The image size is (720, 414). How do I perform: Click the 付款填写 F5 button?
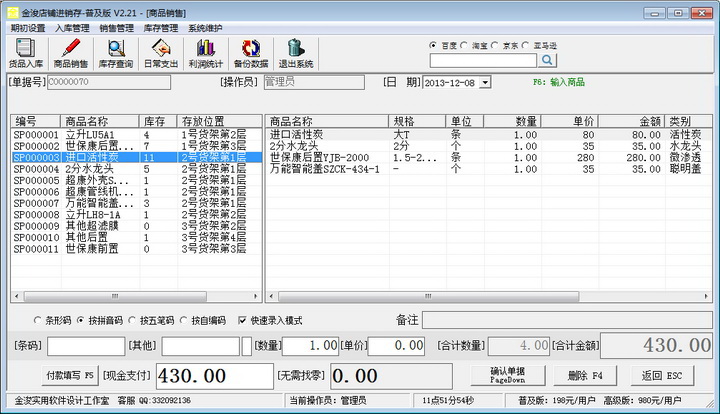70,375
